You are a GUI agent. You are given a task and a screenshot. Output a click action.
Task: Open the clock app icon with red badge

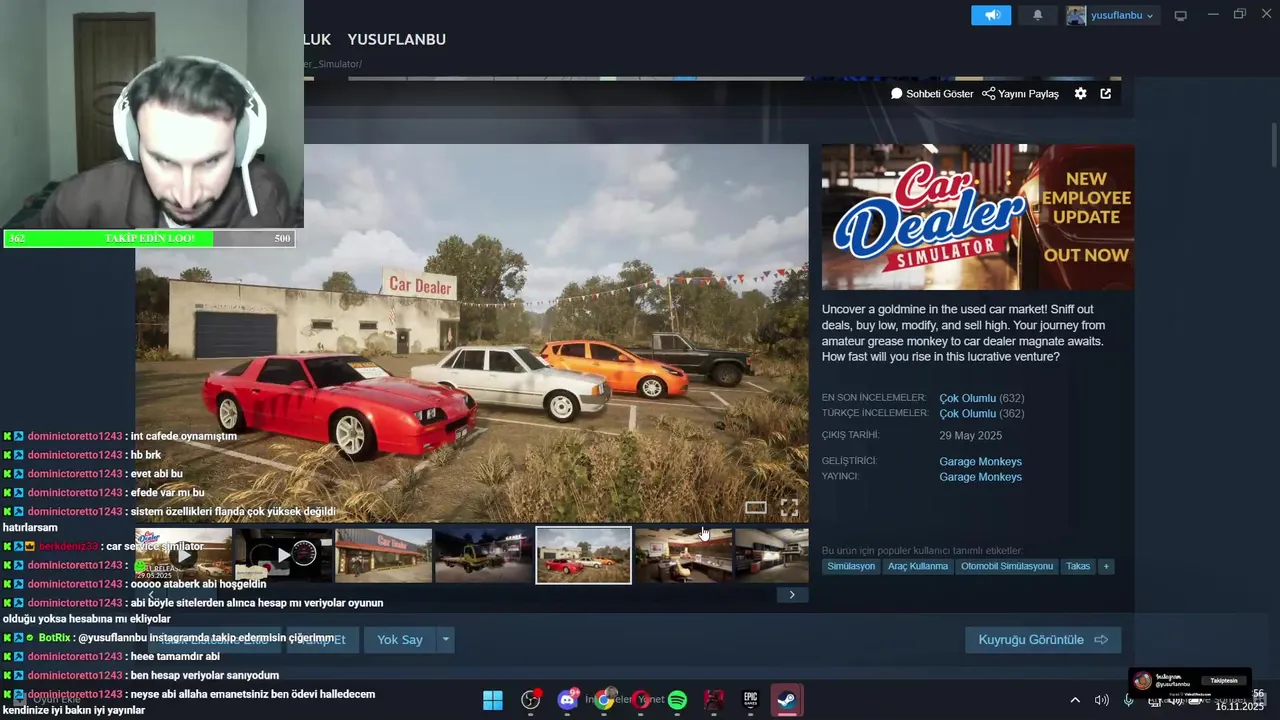coord(530,700)
